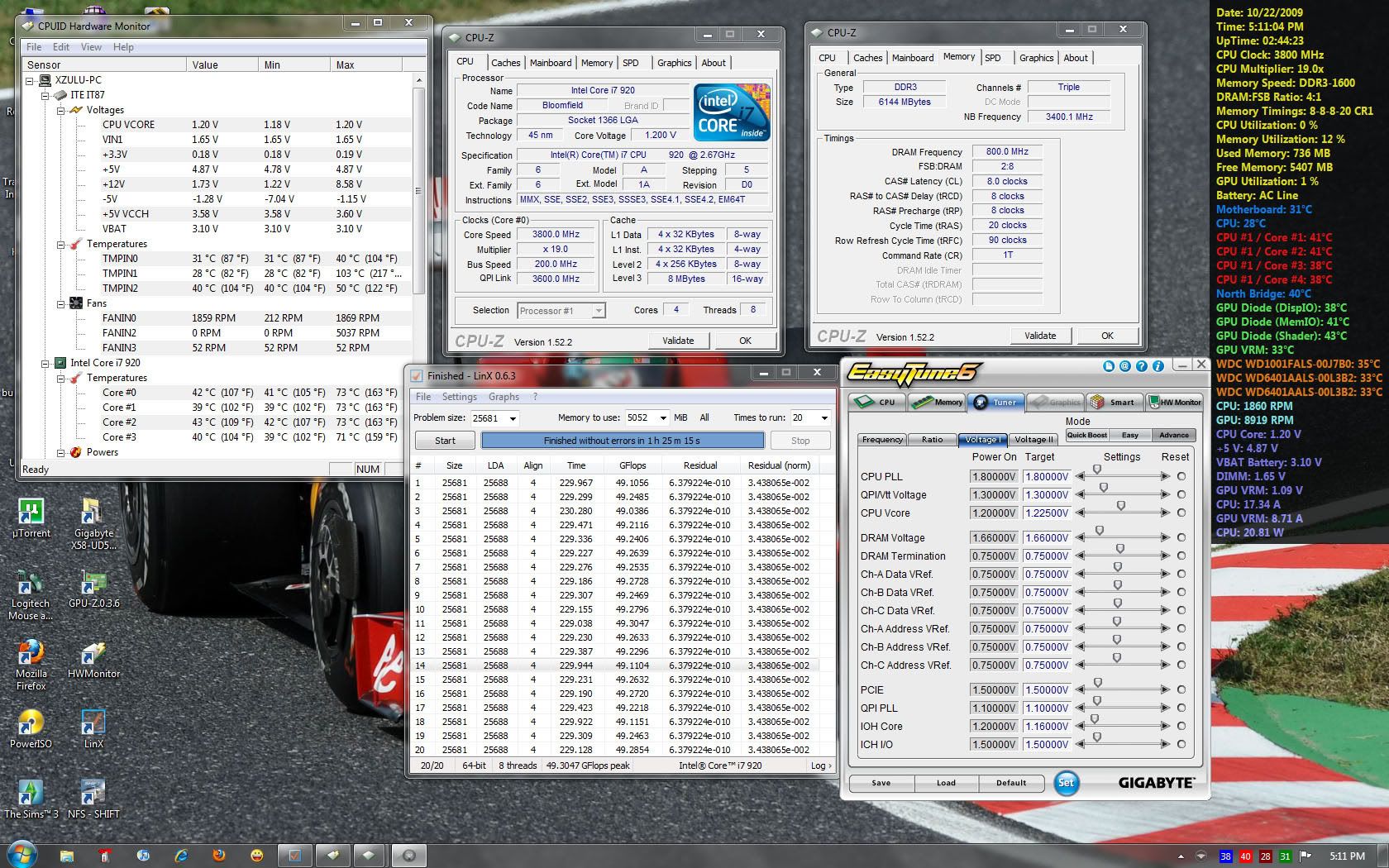Screen dimensions: 1389x868
Task: Click the Action Center flag tray icon
Action: 1305,856
